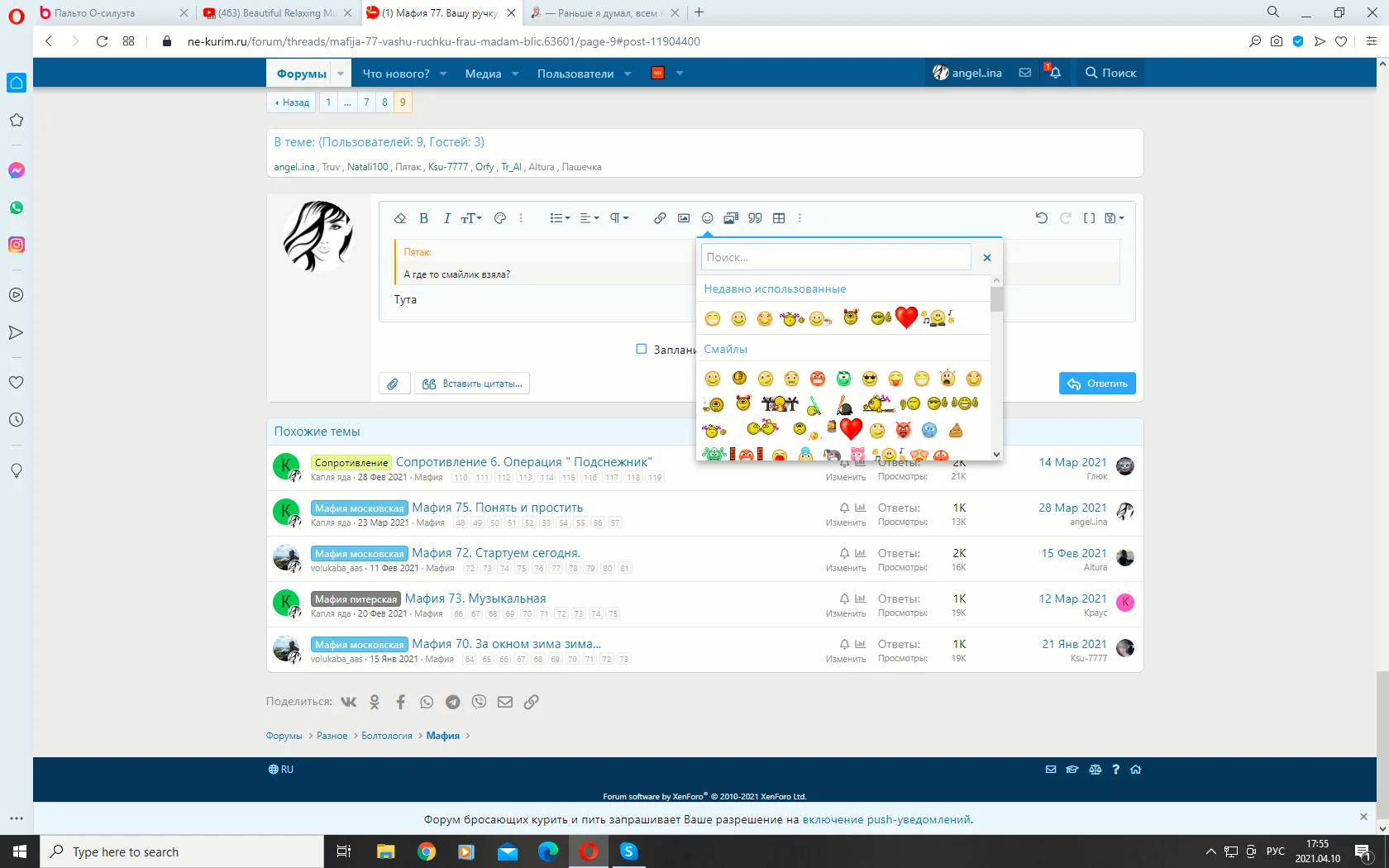Open the Windows Start menu
The height and width of the screenshot is (868, 1389).
point(20,851)
